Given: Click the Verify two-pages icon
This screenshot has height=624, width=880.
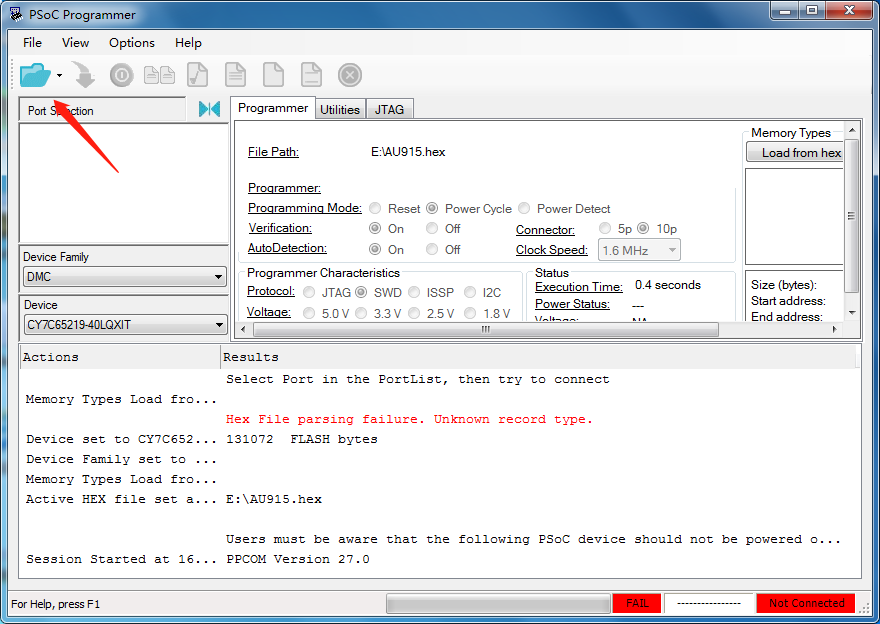Looking at the screenshot, I should (159, 75).
